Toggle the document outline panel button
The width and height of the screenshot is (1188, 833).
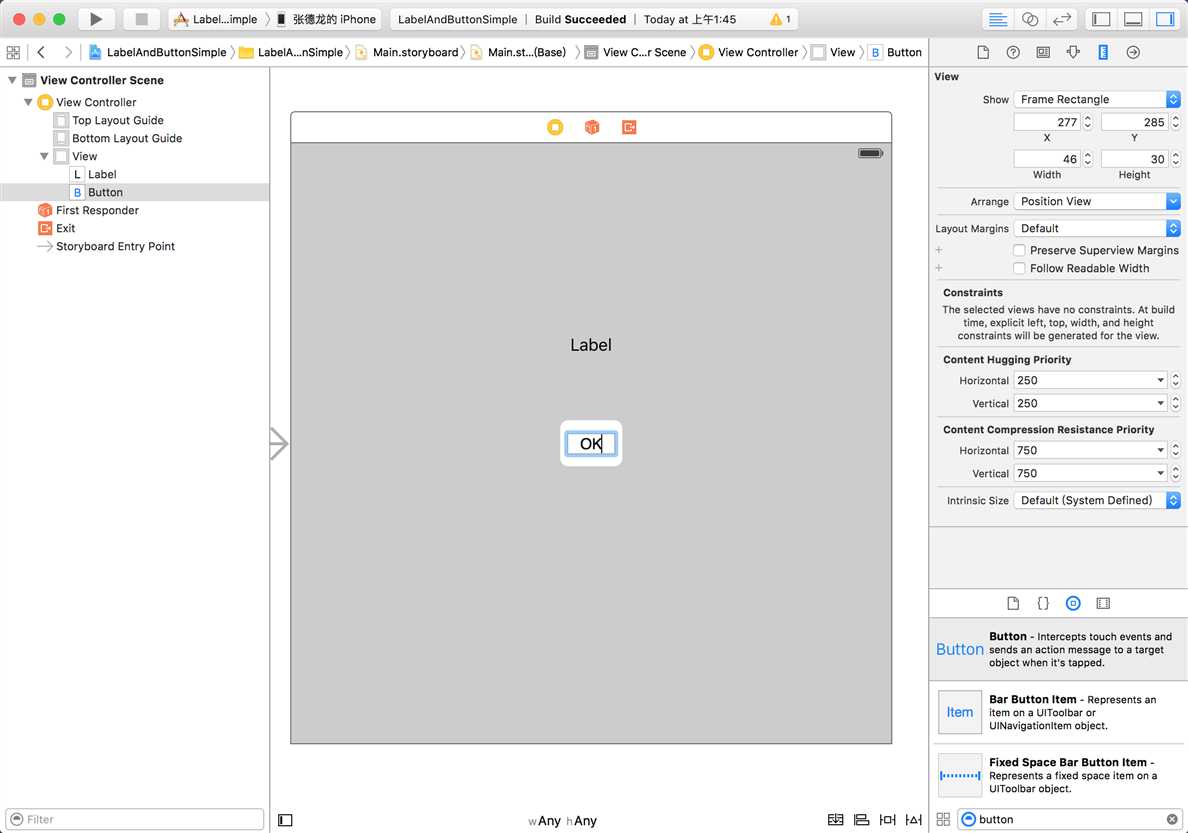285,820
